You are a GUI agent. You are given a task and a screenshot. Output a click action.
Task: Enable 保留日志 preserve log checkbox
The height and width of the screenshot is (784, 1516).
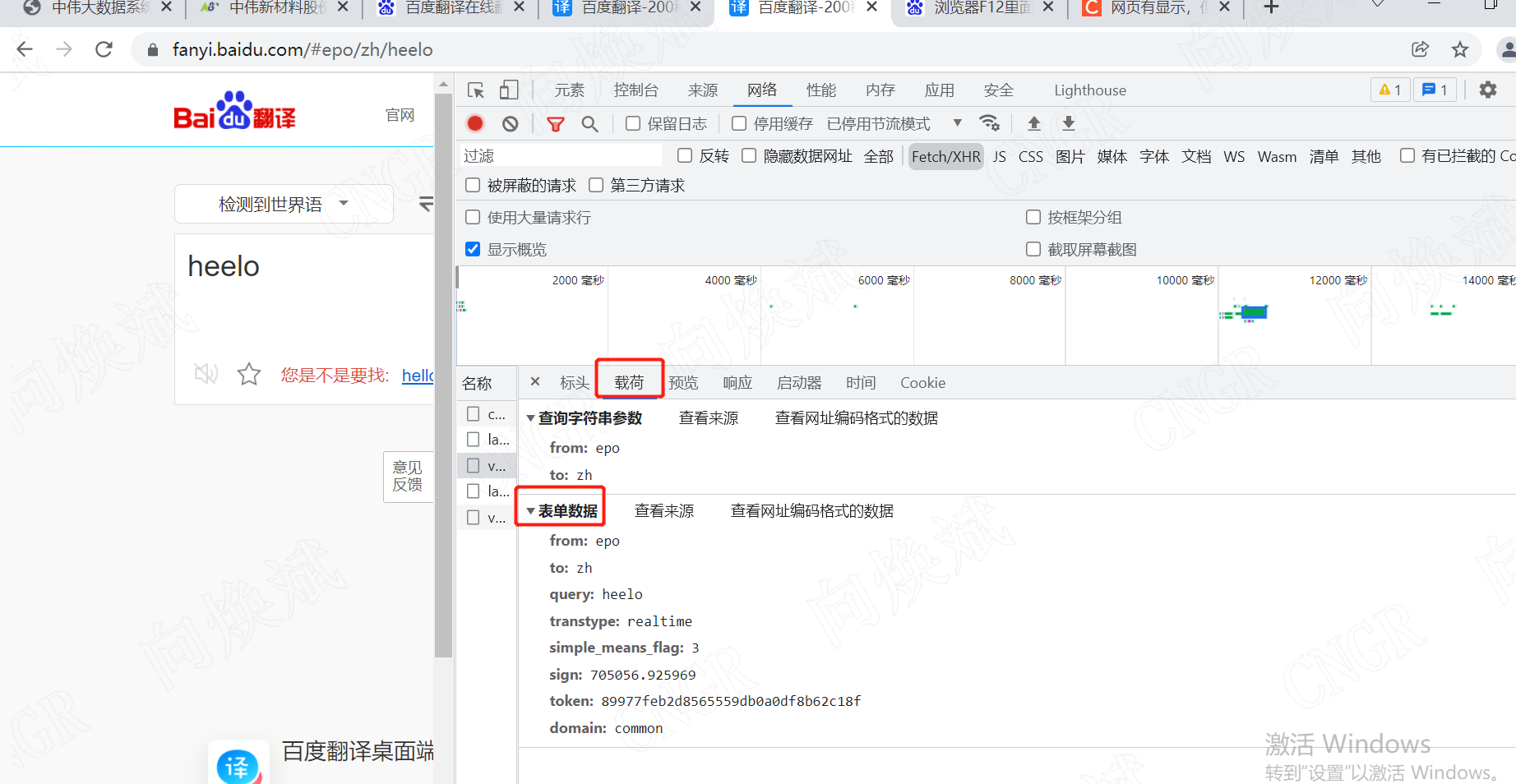coord(633,123)
